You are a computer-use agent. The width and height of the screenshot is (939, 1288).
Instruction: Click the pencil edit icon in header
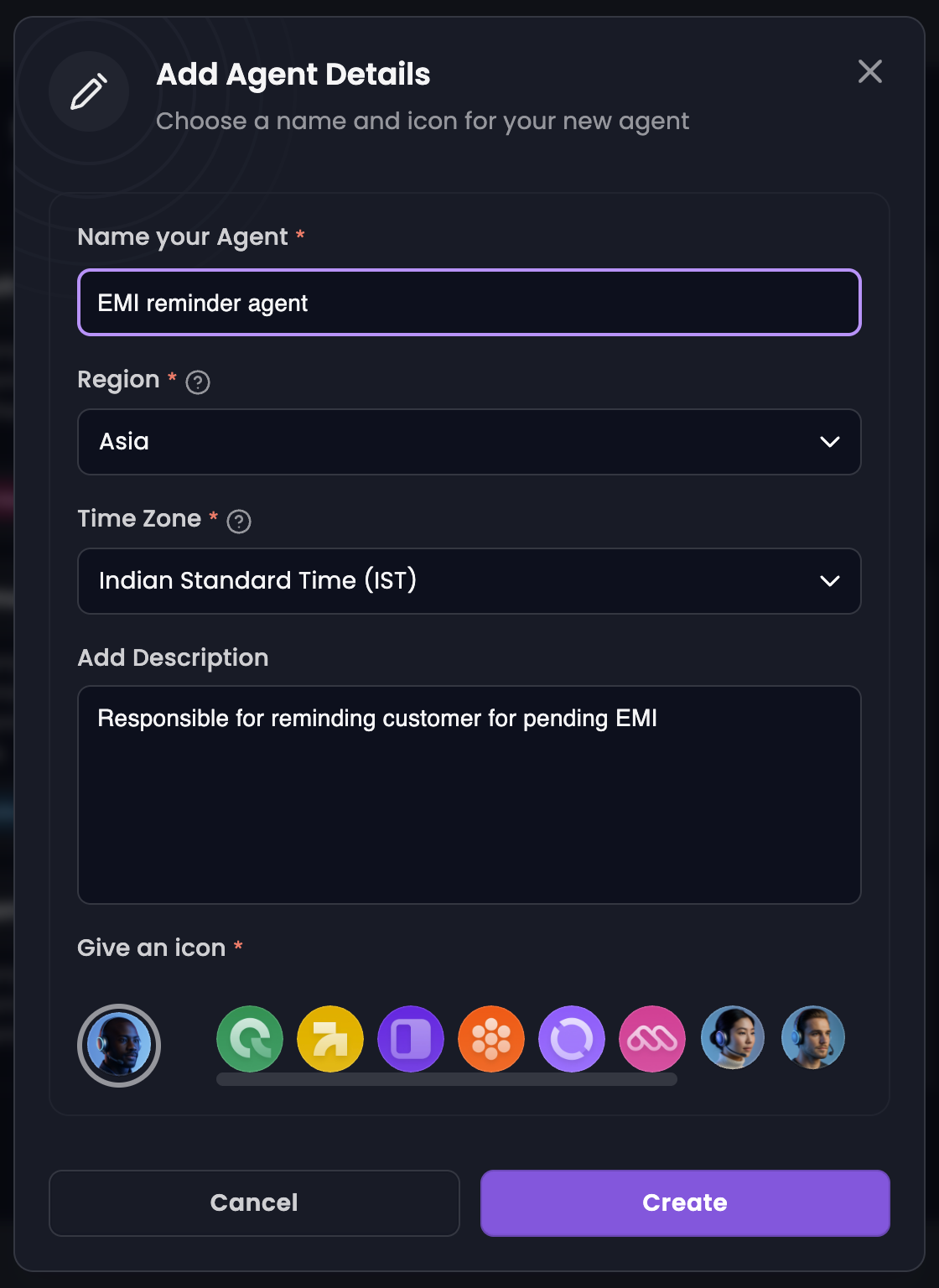89,92
